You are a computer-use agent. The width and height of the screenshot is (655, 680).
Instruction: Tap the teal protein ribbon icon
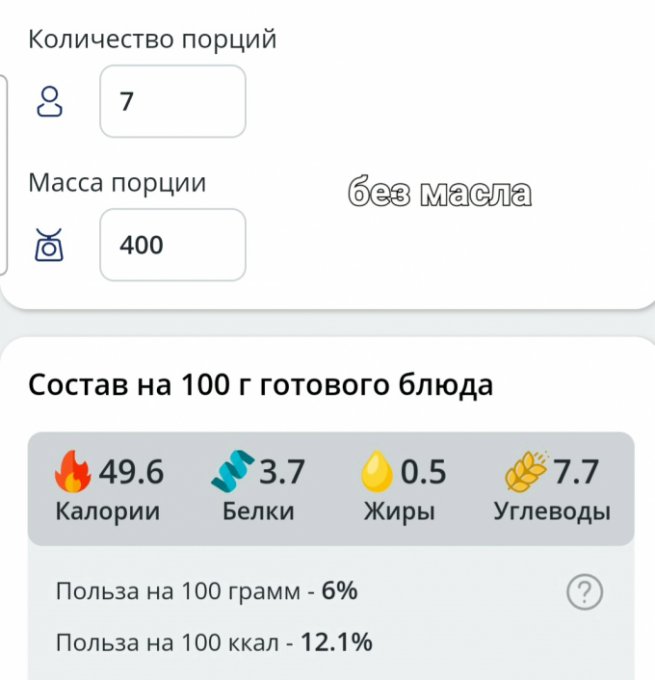(x=233, y=471)
